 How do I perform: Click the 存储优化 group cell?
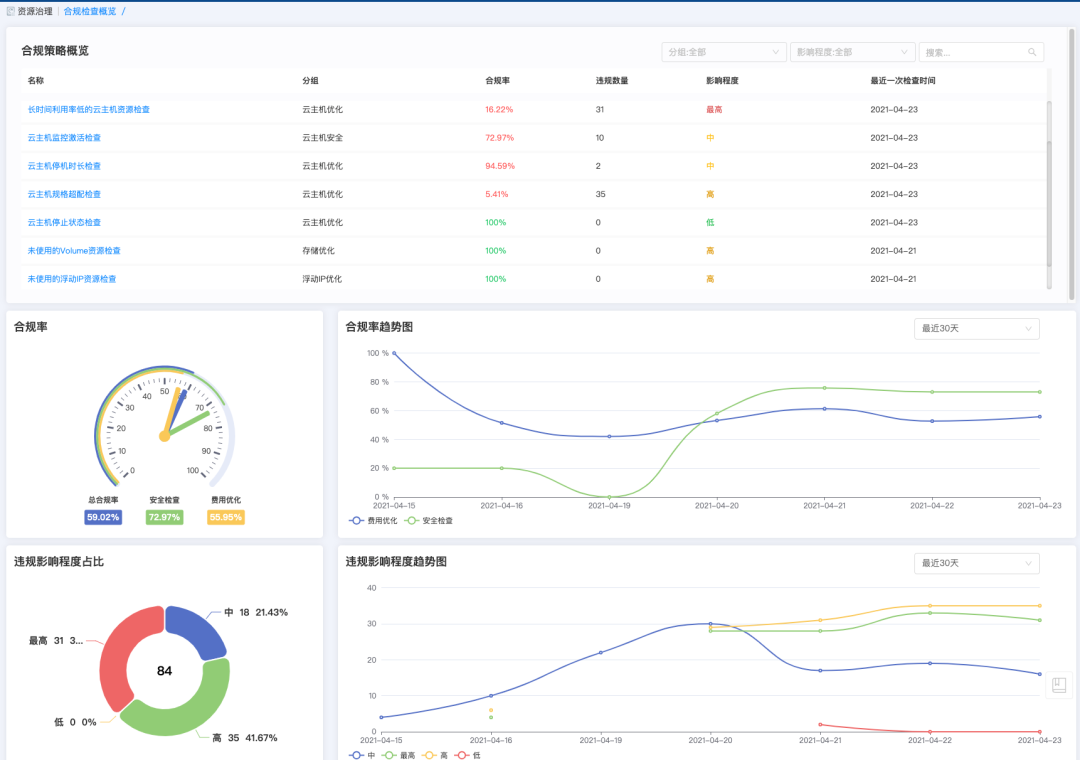[318, 251]
